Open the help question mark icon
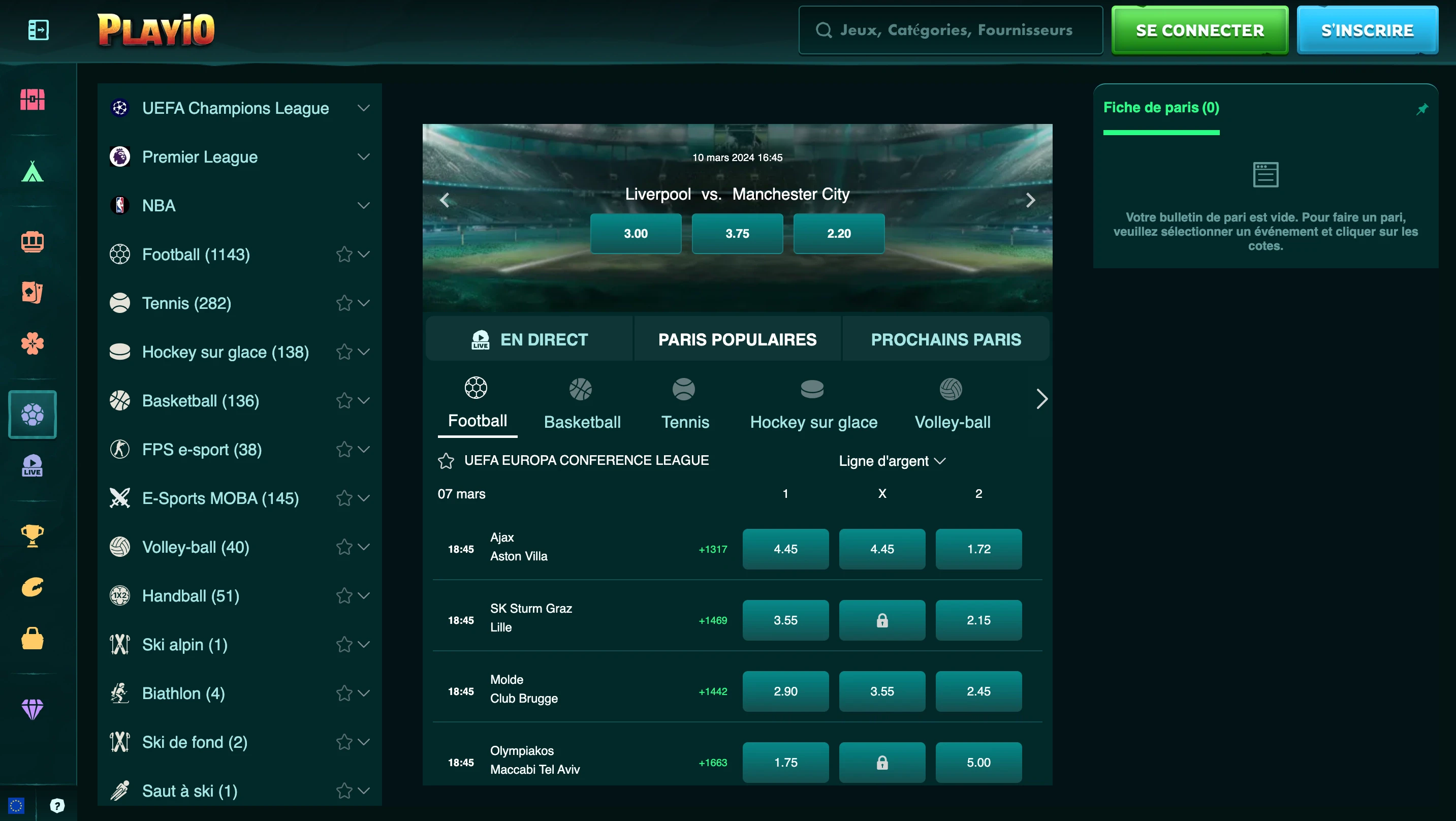The width and height of the screenshot is (1456, 821). click(57, 805)
